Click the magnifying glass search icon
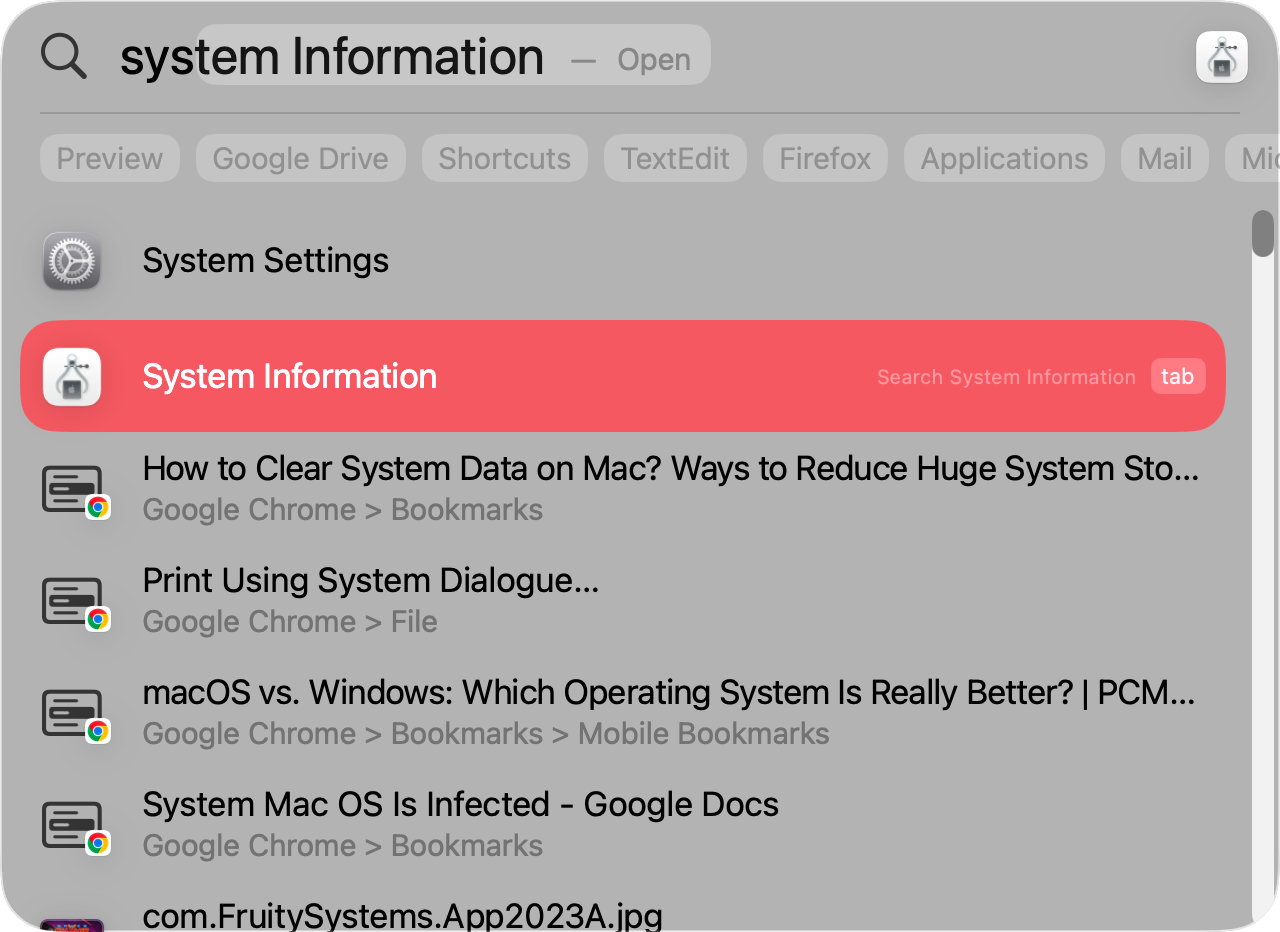1280x932 pixels. [x=63, y=55]
